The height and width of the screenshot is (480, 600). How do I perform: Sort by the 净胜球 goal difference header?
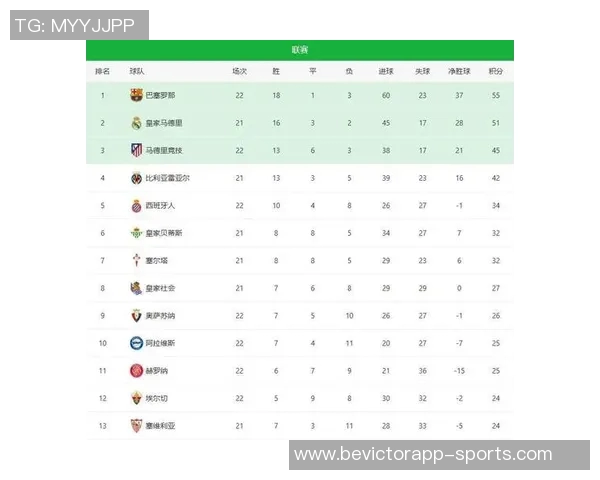coord(459,71)
